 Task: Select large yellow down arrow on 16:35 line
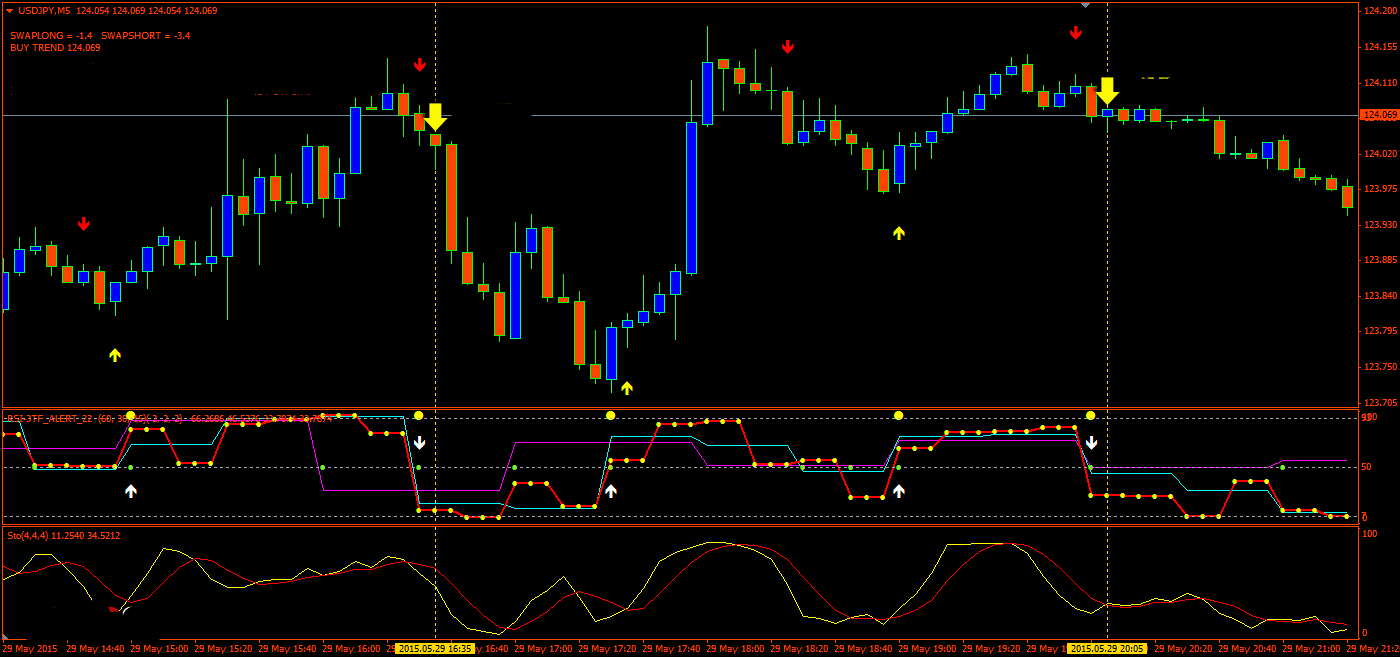435,117
